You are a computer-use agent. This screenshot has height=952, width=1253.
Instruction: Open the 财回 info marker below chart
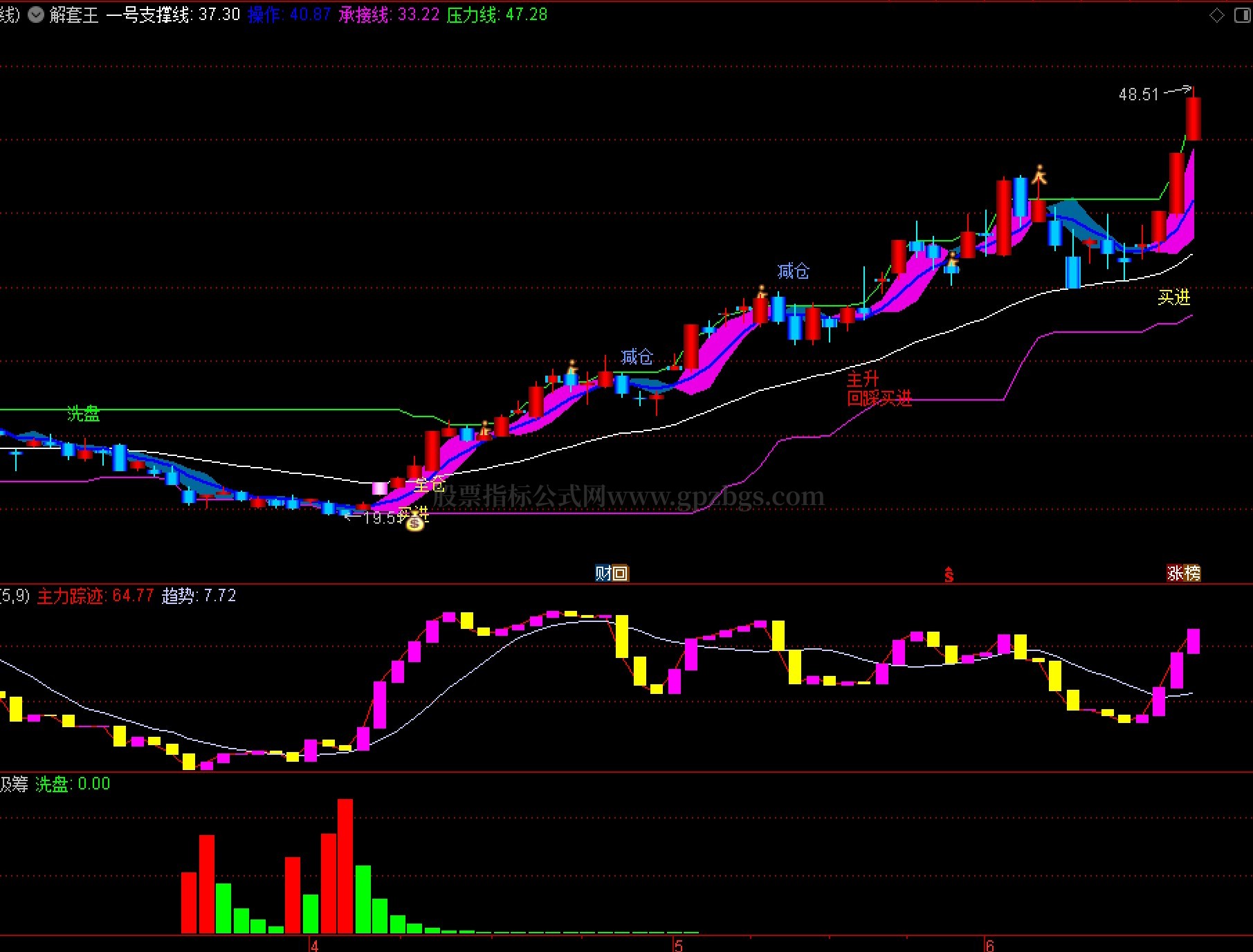tap(612, 573)
